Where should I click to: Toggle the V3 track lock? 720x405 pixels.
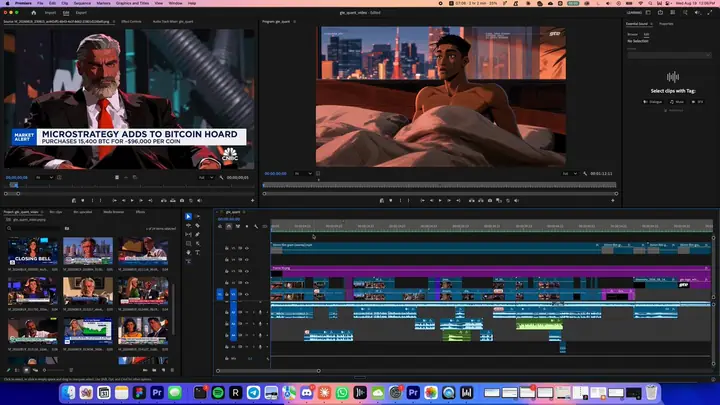click(226, 271)
